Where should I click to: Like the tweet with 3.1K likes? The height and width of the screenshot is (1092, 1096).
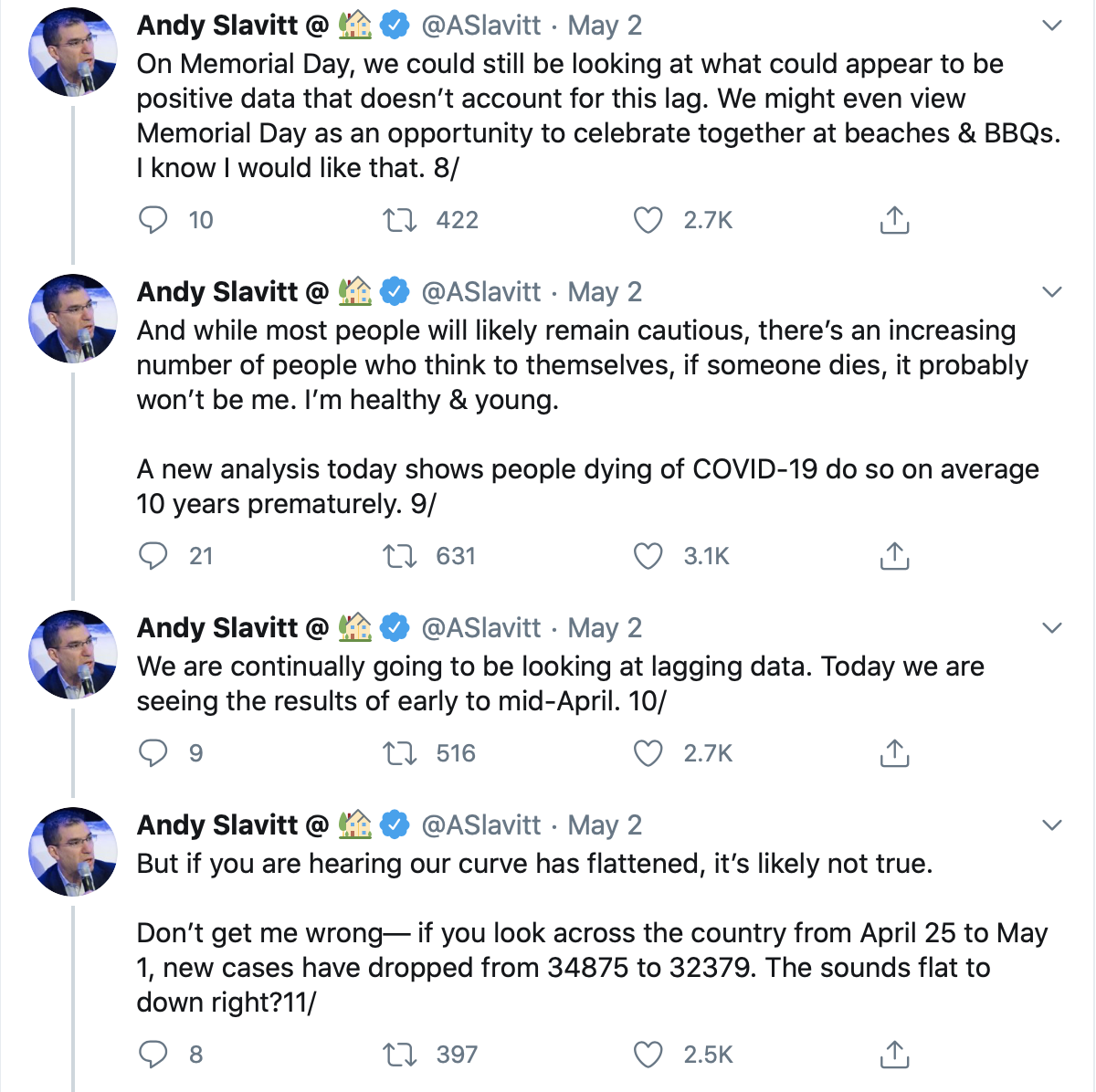point(648,556)
